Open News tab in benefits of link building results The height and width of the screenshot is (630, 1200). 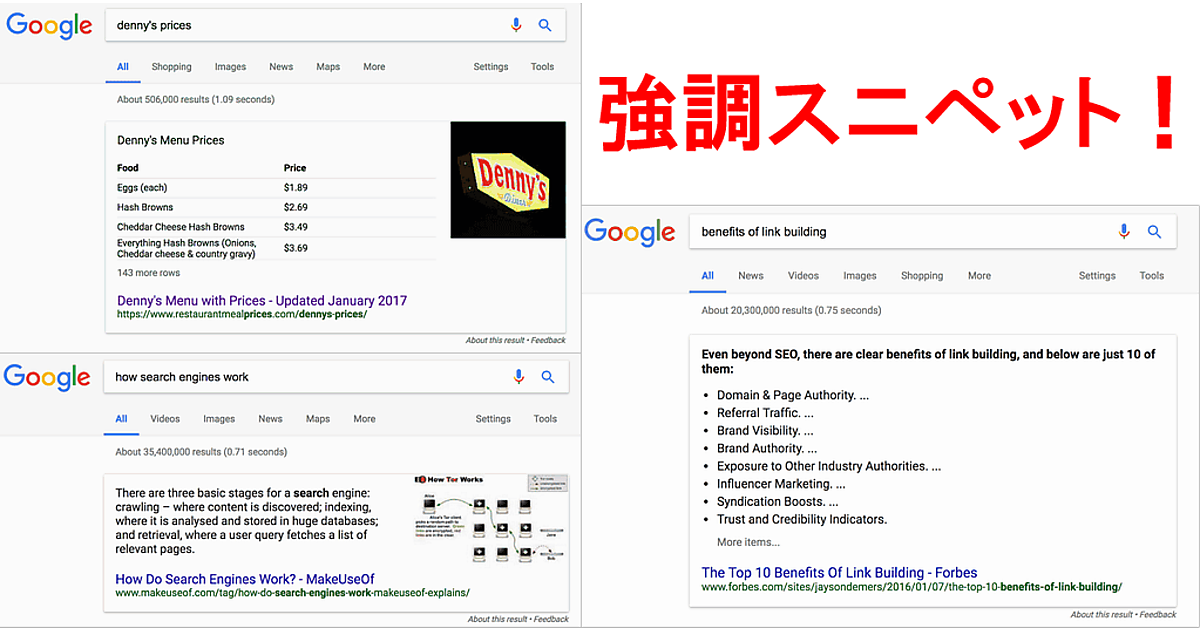pos(751,276)
